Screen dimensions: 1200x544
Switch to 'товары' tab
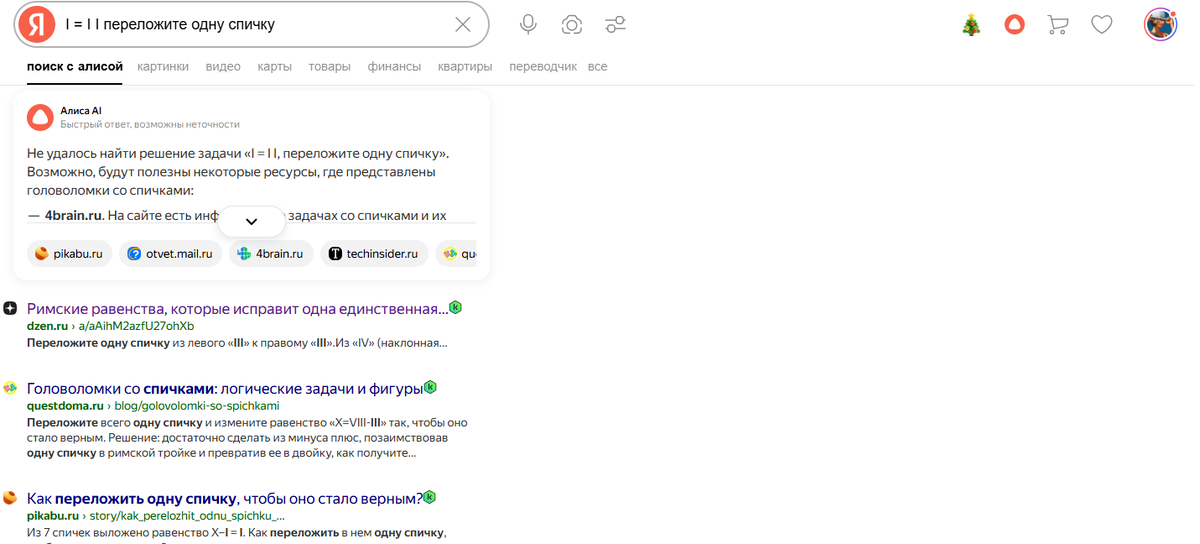[329, 67]
